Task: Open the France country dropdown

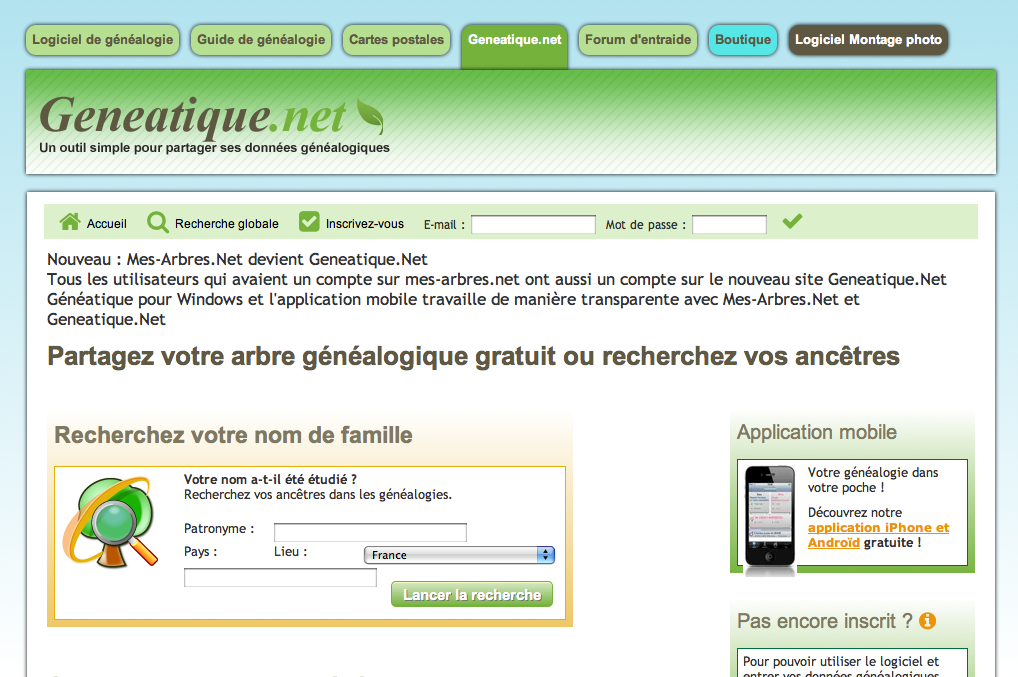Action: pyautogui.click(x=459, y=555)
